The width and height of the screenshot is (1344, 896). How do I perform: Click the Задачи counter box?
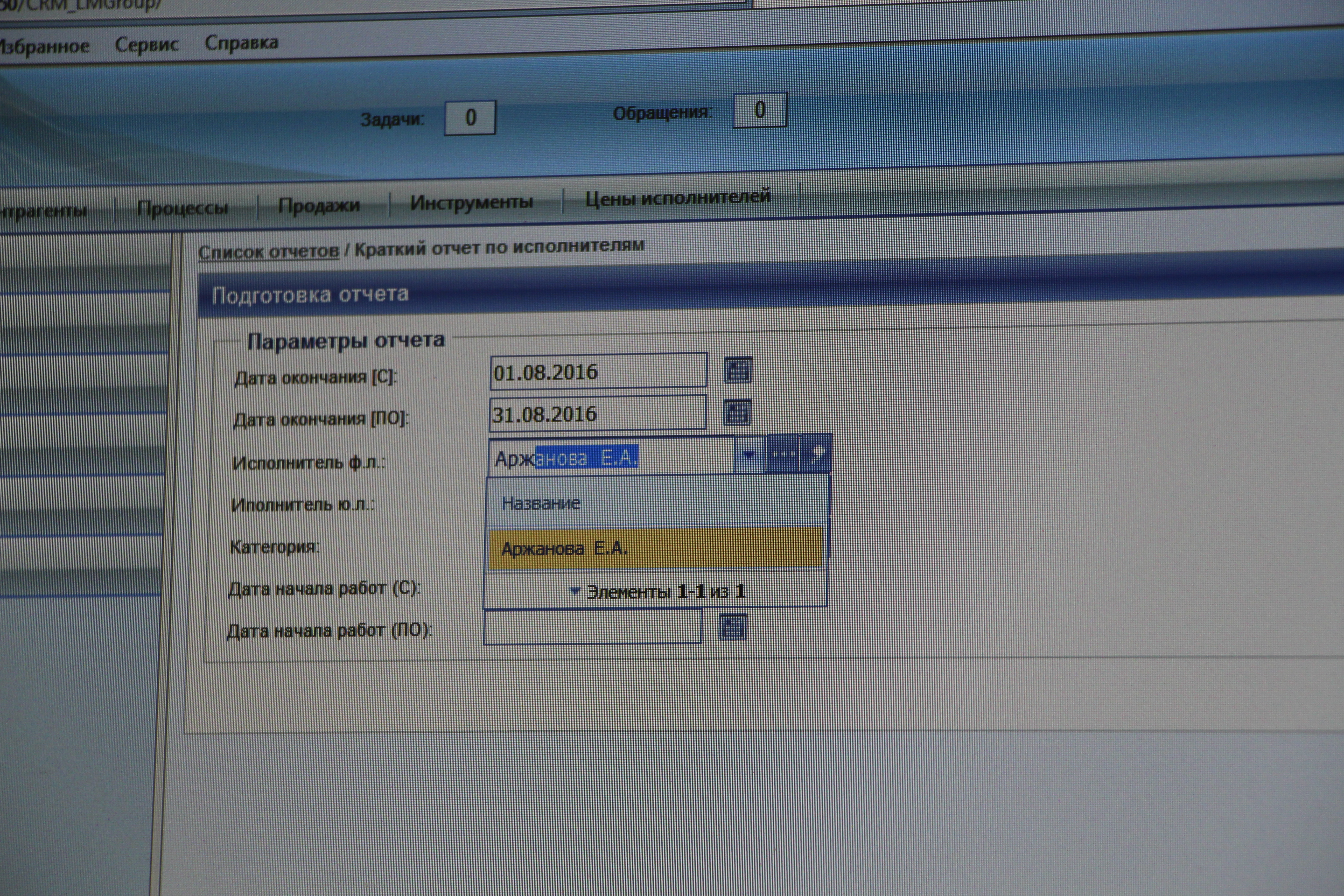(470, 118)
